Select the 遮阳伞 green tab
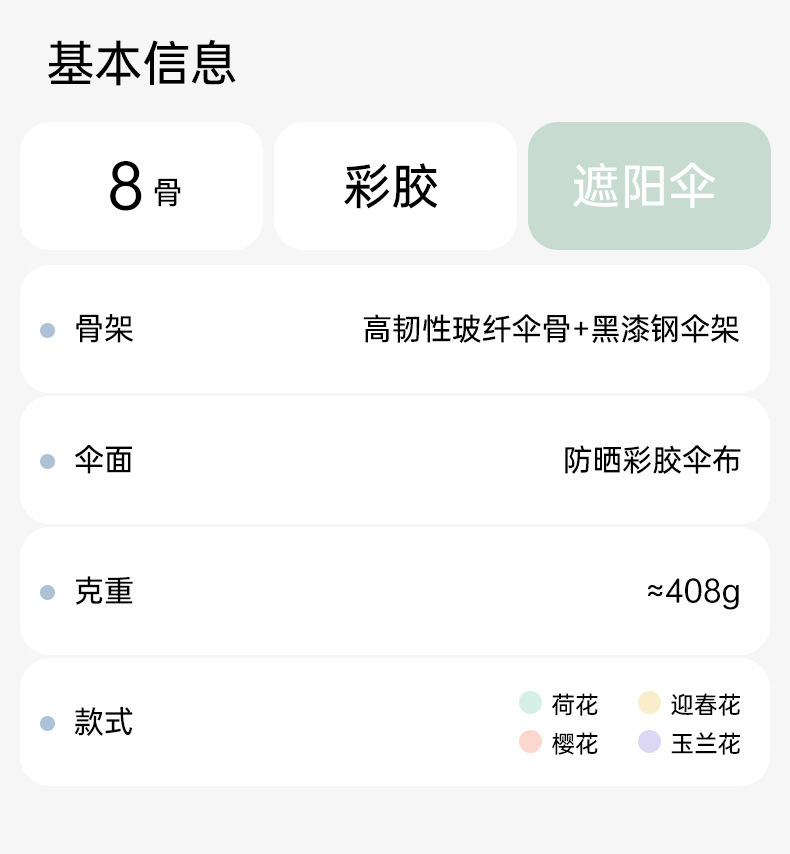 click(x=649, y=186)
